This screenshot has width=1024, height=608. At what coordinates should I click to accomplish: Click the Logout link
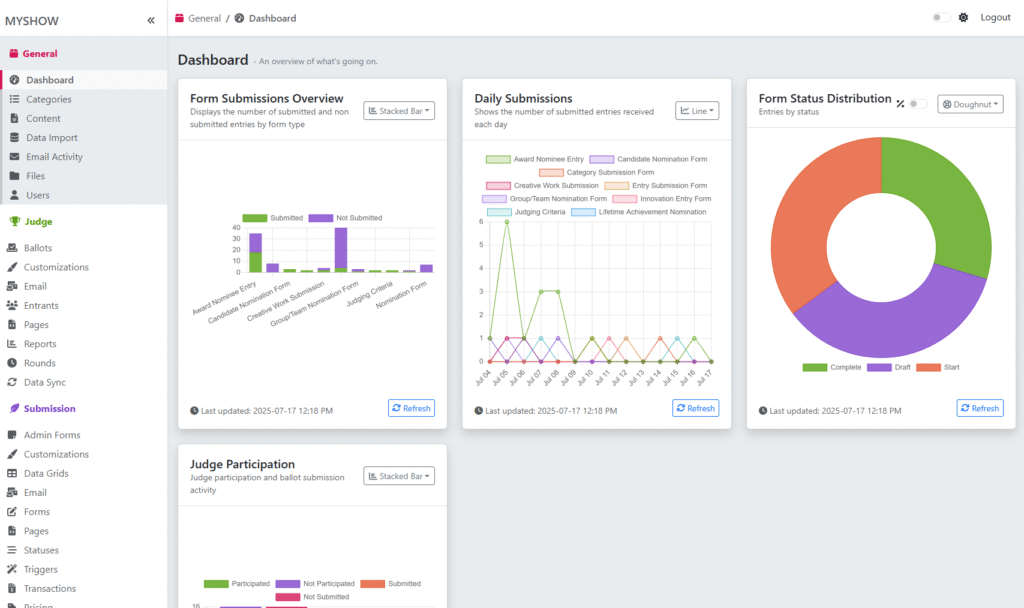(995, 18)
